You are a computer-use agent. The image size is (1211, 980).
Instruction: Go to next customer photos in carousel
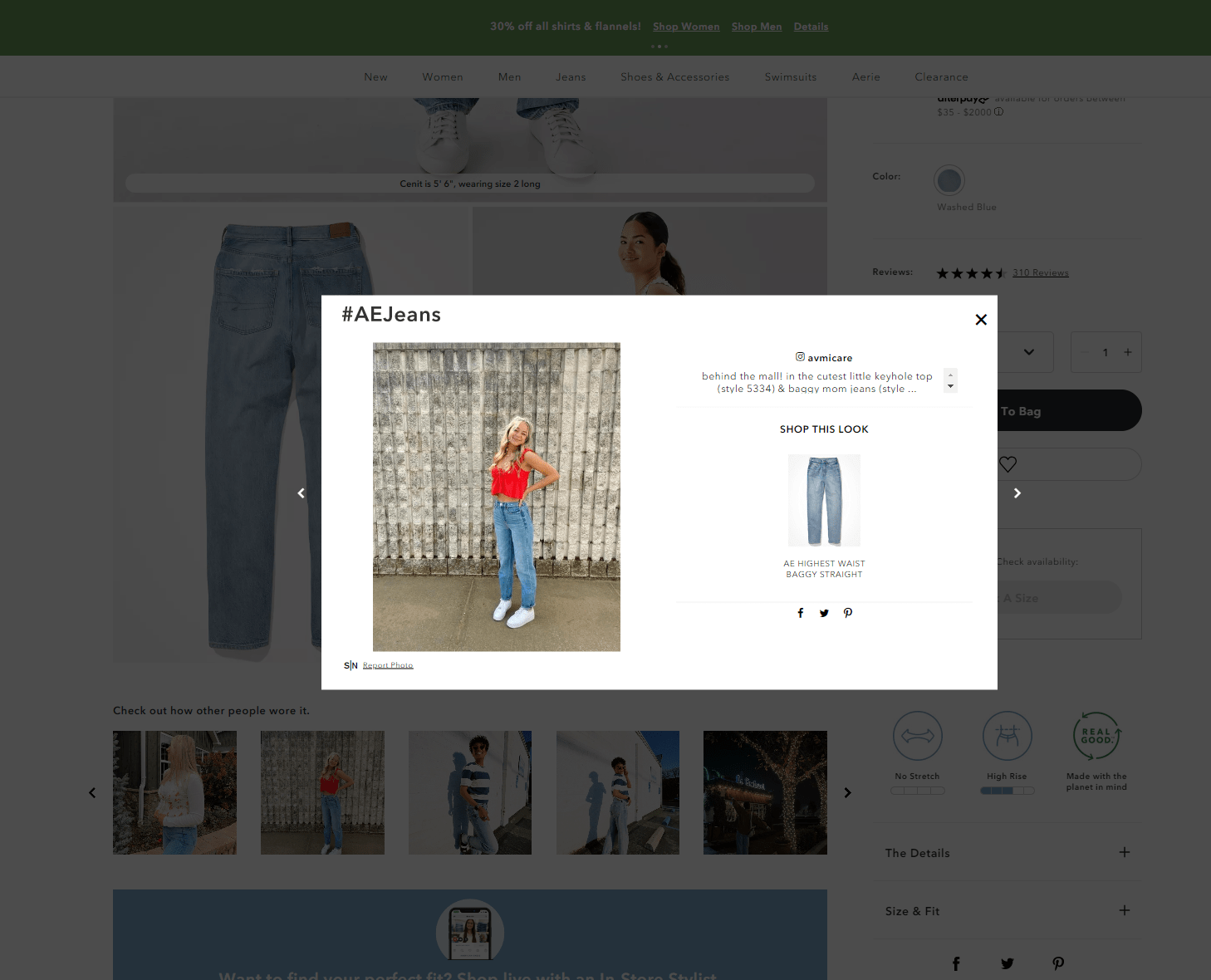click(847, 792)
